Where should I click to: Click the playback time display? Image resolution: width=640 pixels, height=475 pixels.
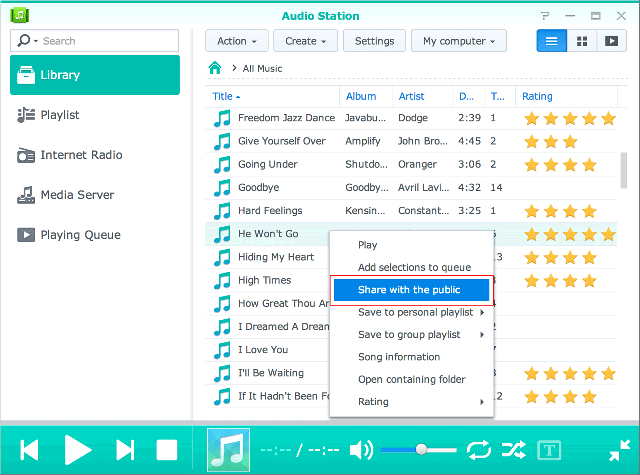pos(300,450)
